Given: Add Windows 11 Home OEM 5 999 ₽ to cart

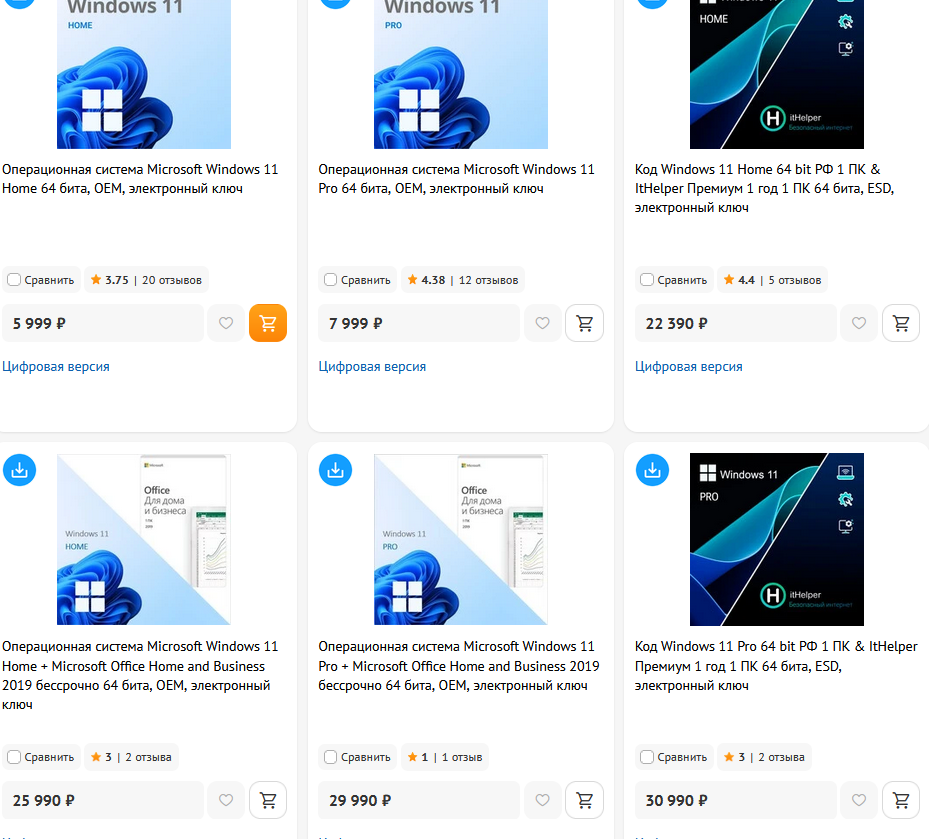Looking at the screenshot, I should click(x=268, y=323).
